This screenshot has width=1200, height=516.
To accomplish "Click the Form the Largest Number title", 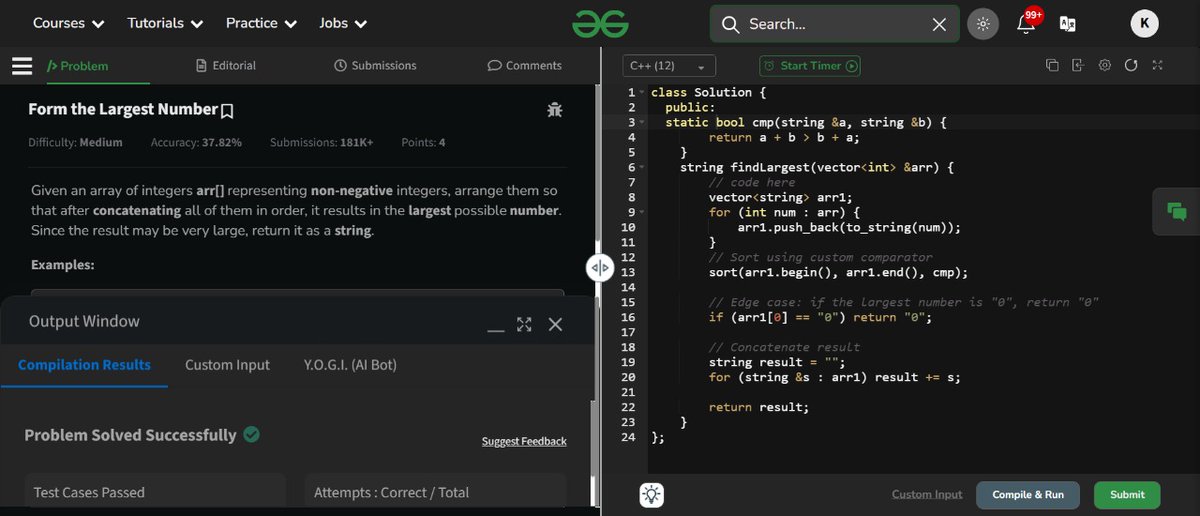I will 123,109.
